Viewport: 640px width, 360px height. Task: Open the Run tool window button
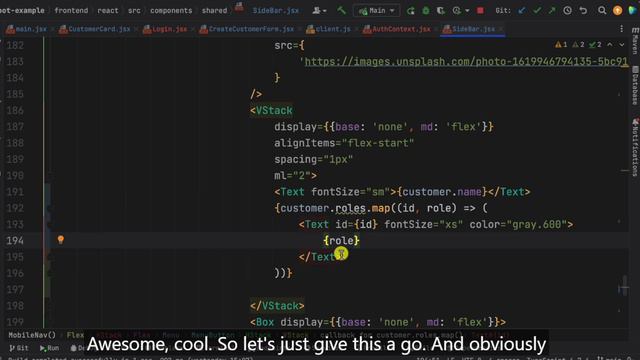point(49,348)
